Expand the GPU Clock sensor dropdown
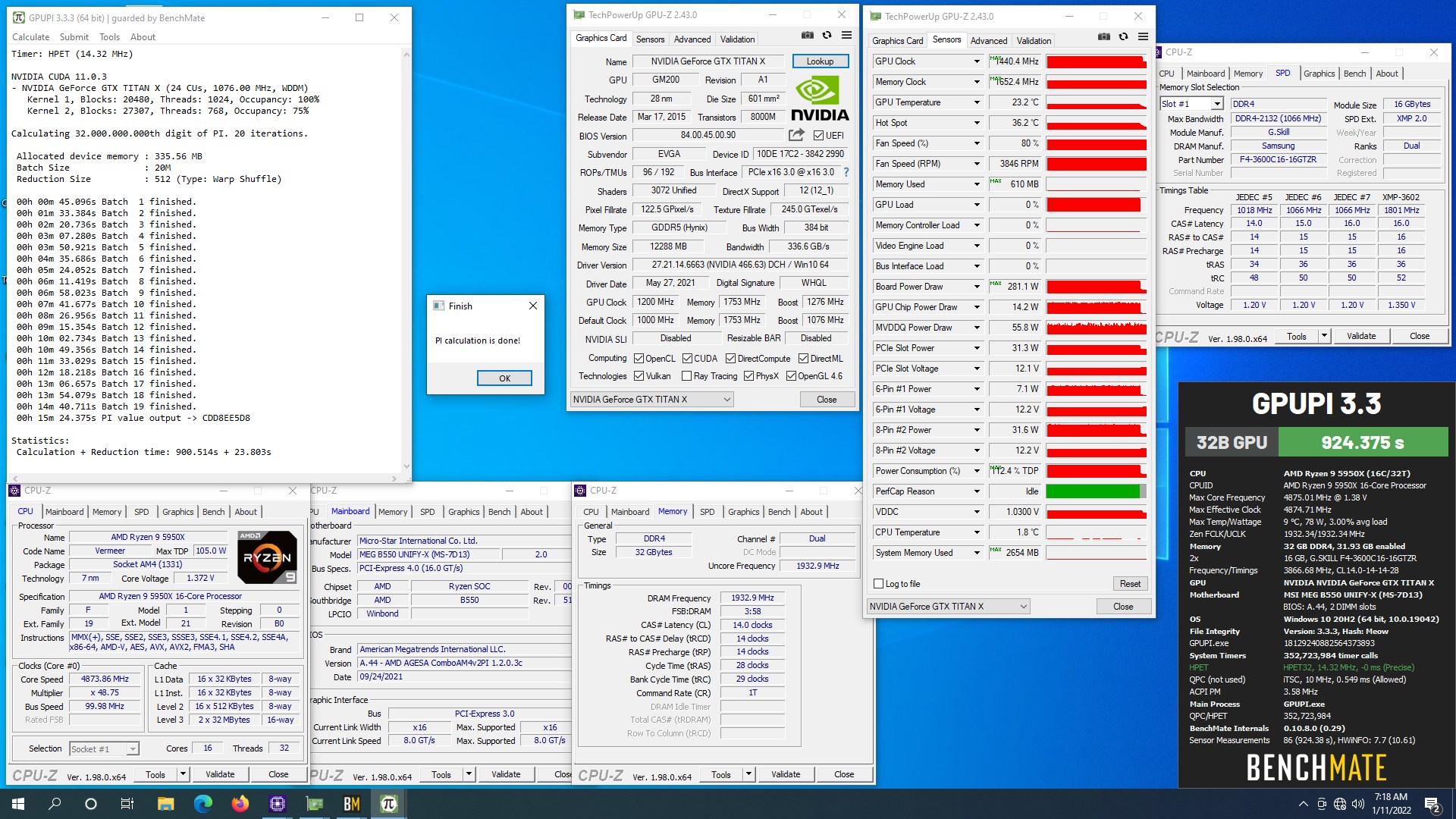This screenshot has height=819, width=1456. point(977,61)
